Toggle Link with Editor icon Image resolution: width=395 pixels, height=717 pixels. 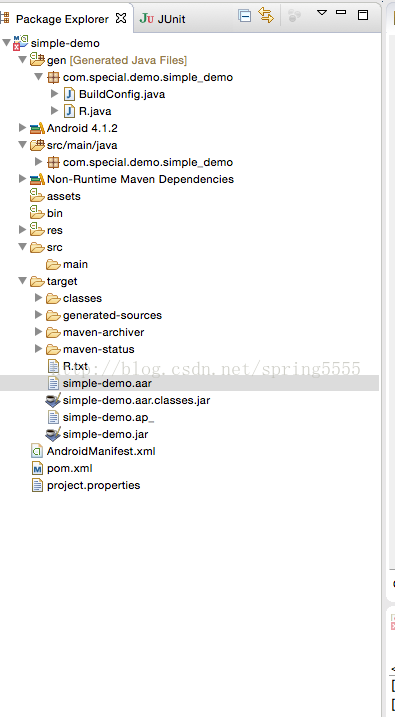point(266,15)
